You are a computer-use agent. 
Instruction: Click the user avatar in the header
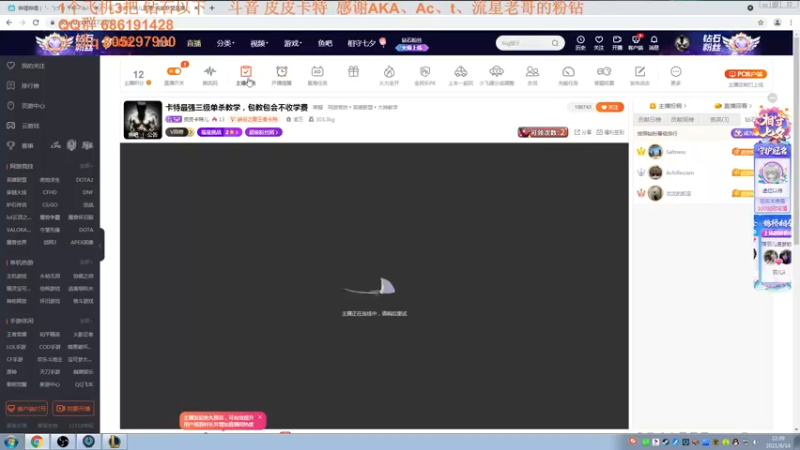pos(682,43)
